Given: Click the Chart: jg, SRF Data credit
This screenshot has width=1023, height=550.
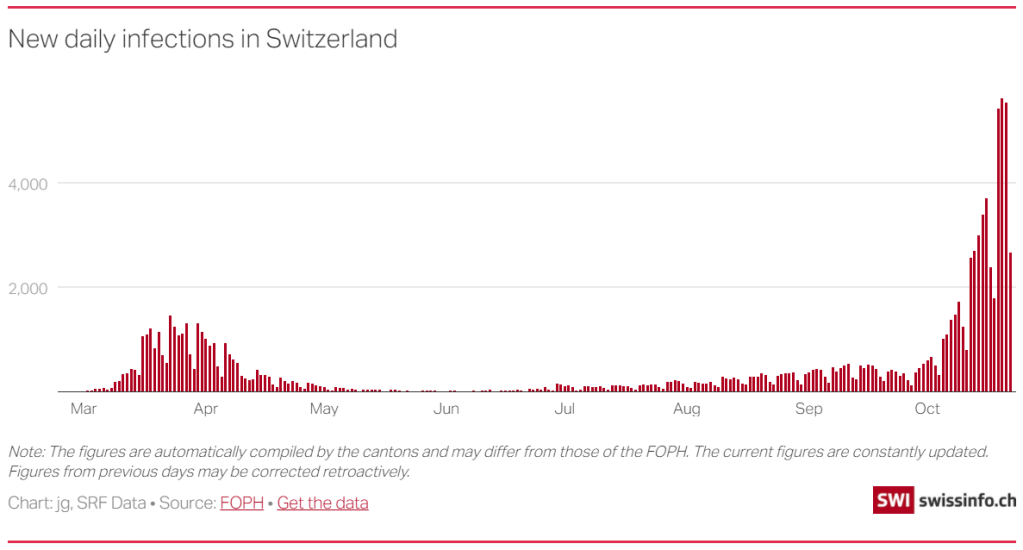Looking at the screenshot, I should (x=76, y=503).
